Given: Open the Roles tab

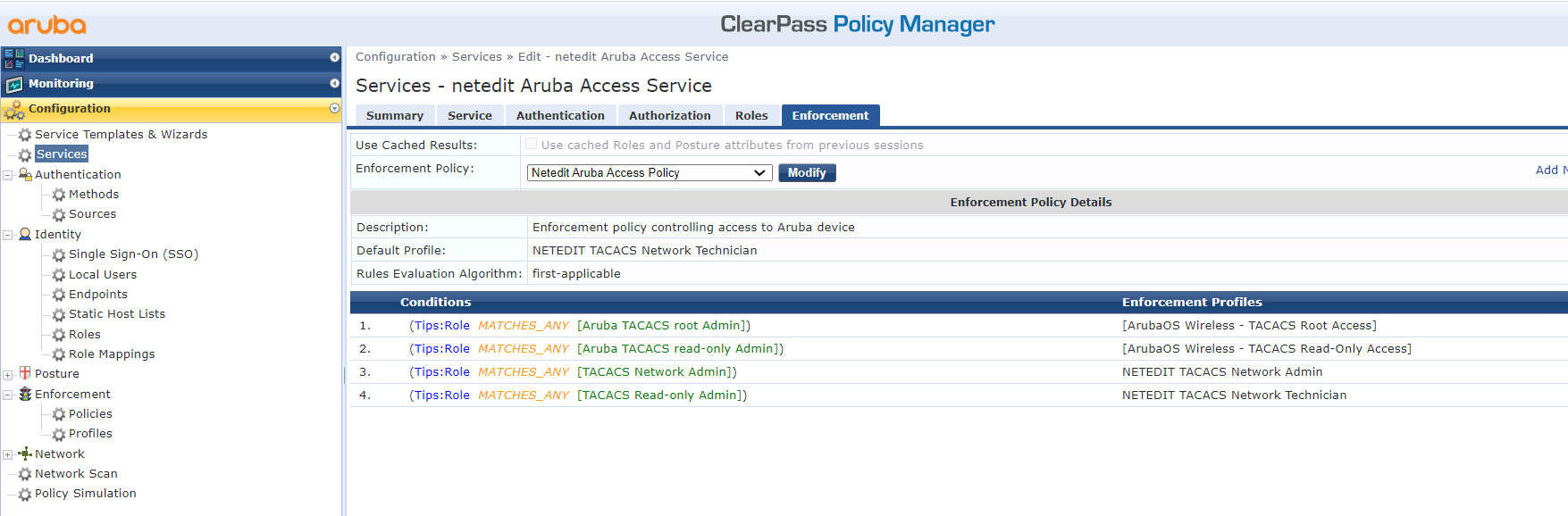Looking at the screenshot, I should tap(751, 116).
